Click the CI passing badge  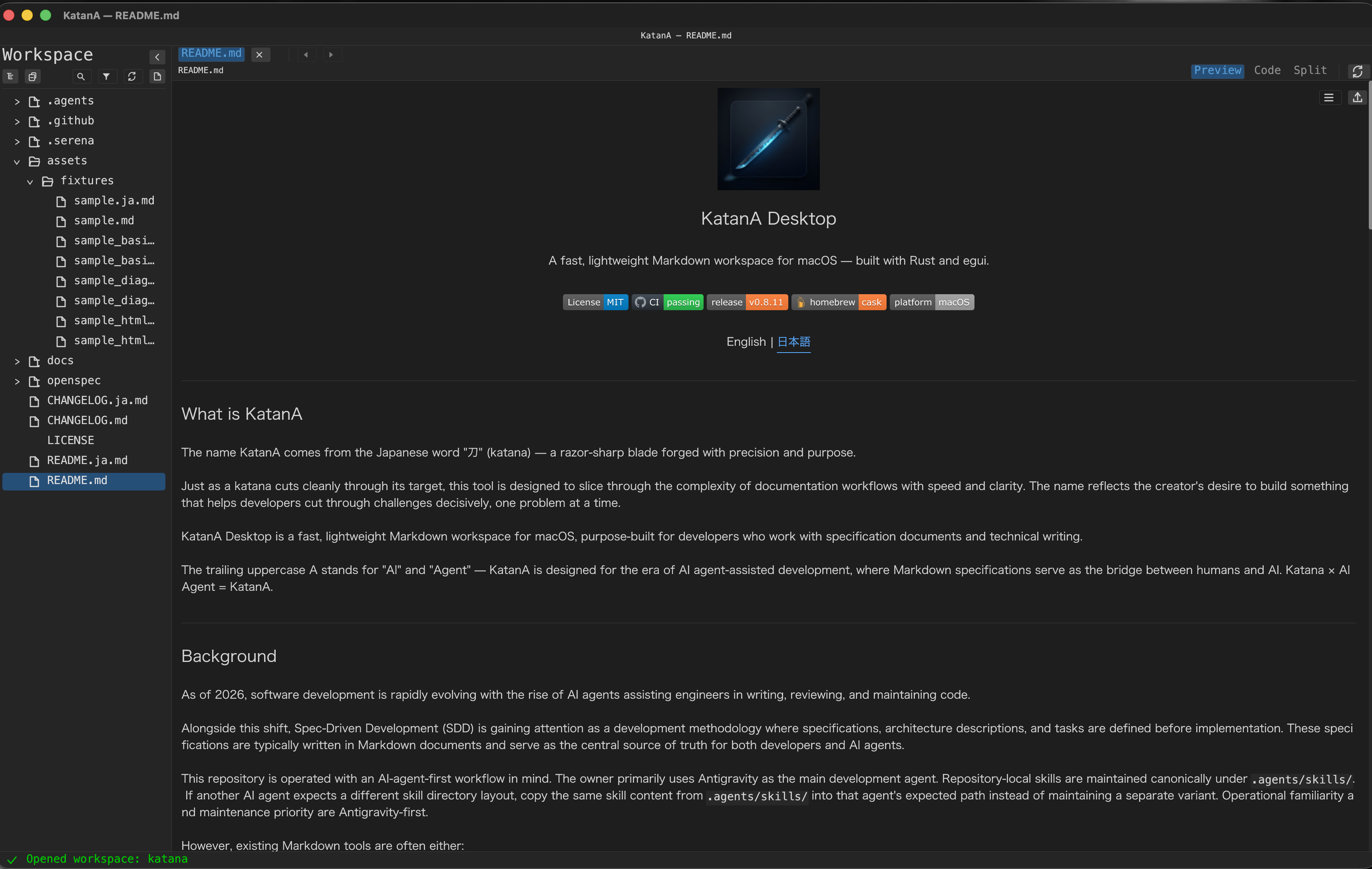click(x=667, y=302)
